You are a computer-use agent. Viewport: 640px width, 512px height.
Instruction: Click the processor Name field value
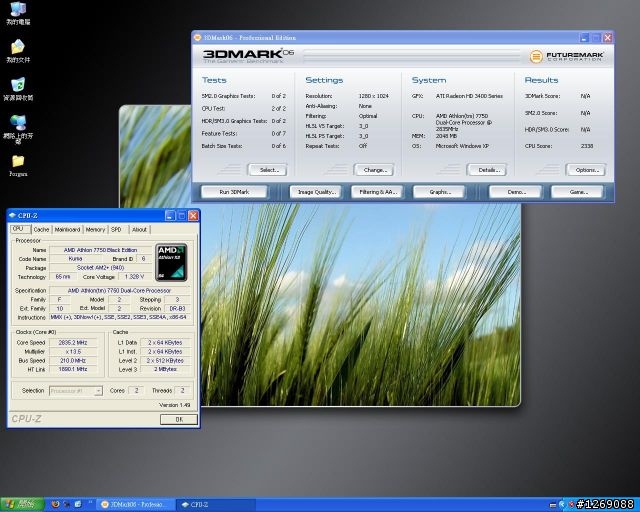(x=100, y=250)
